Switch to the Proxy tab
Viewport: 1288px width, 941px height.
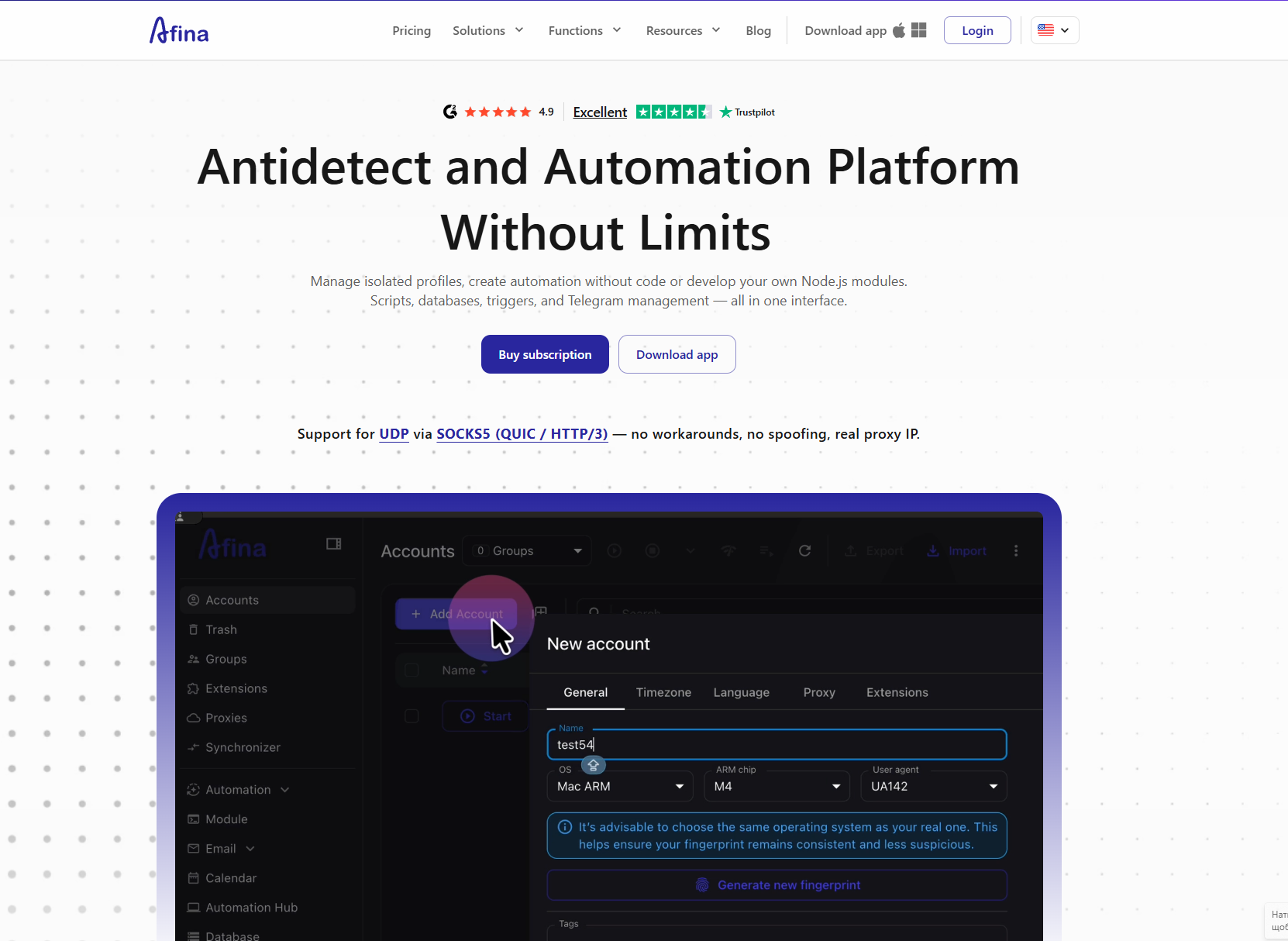point(819,692)
